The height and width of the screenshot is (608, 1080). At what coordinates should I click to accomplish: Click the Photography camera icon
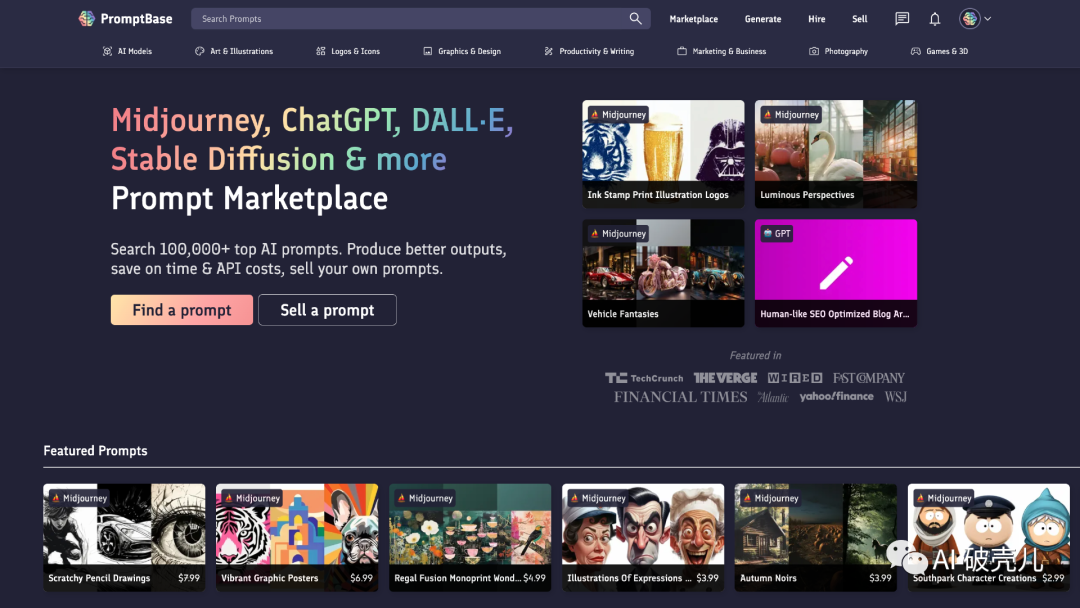814,51
